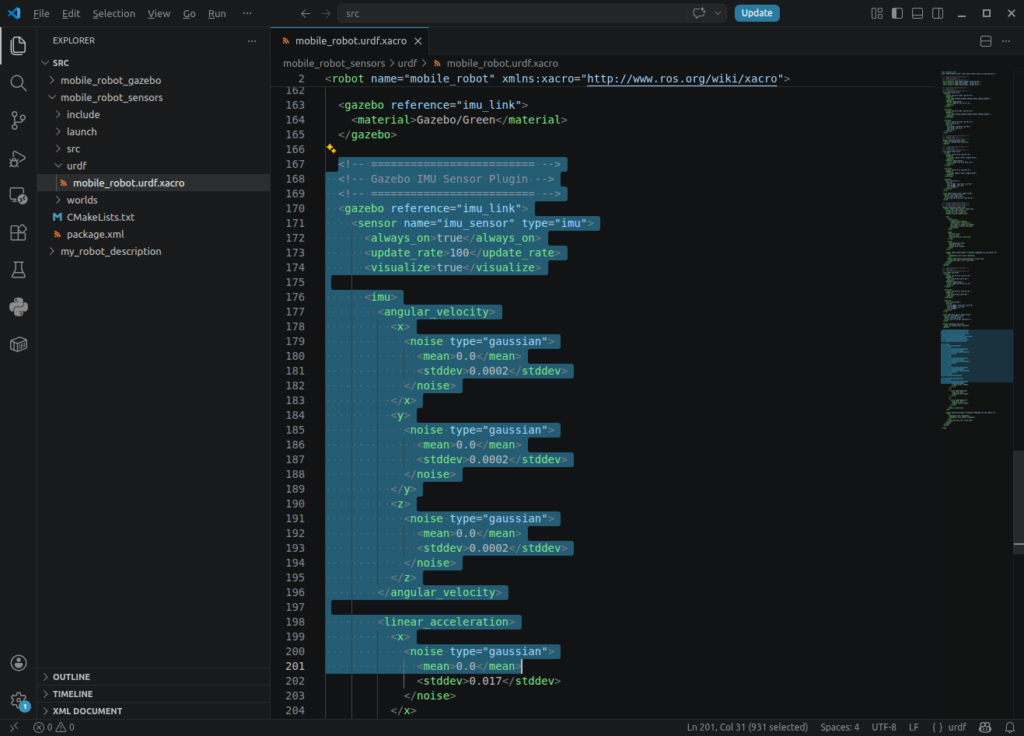Click the yellow sparkle code action icon

click(331, 149)
